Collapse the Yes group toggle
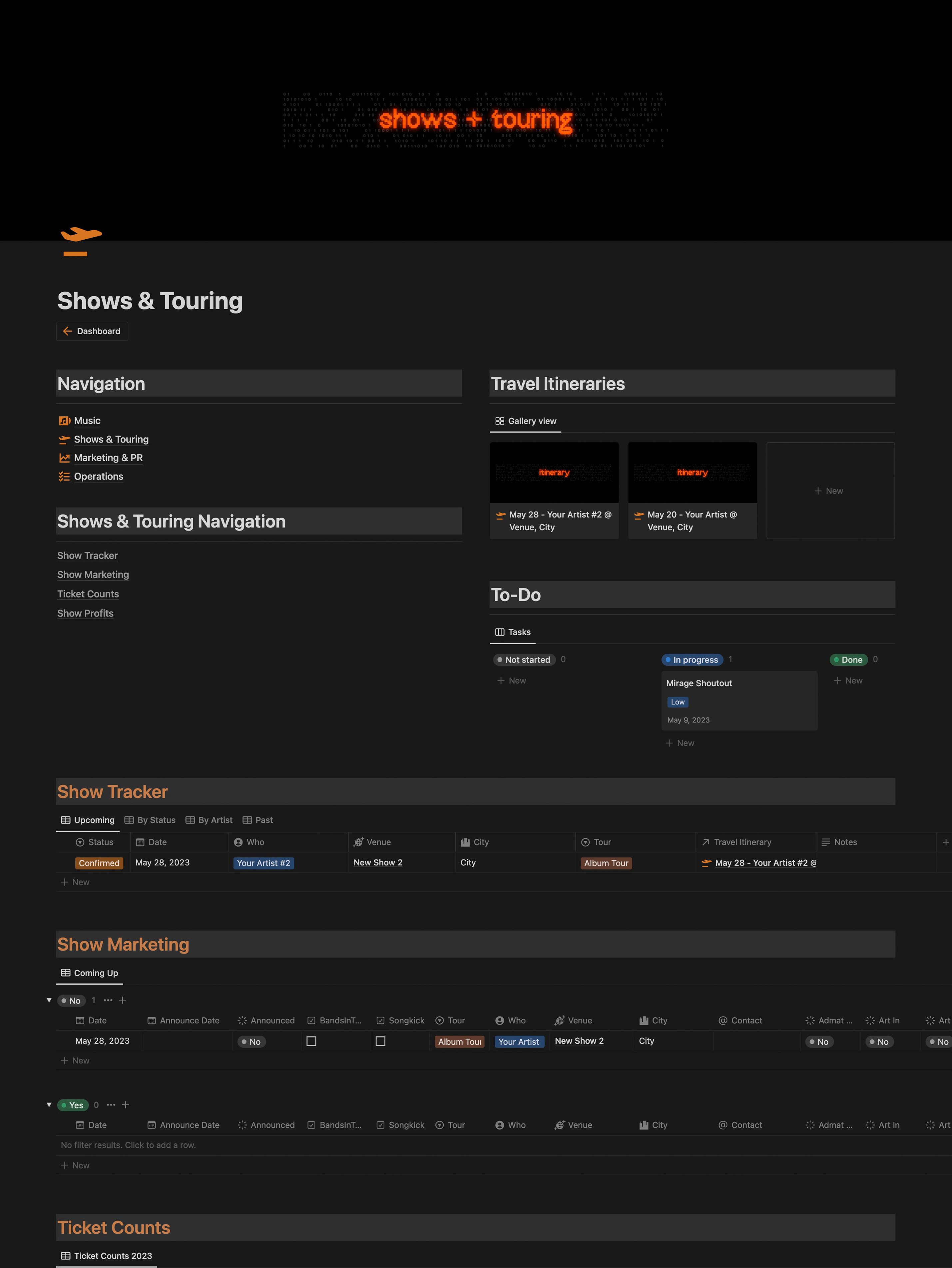952x1268 pixels. (49, 1105)
